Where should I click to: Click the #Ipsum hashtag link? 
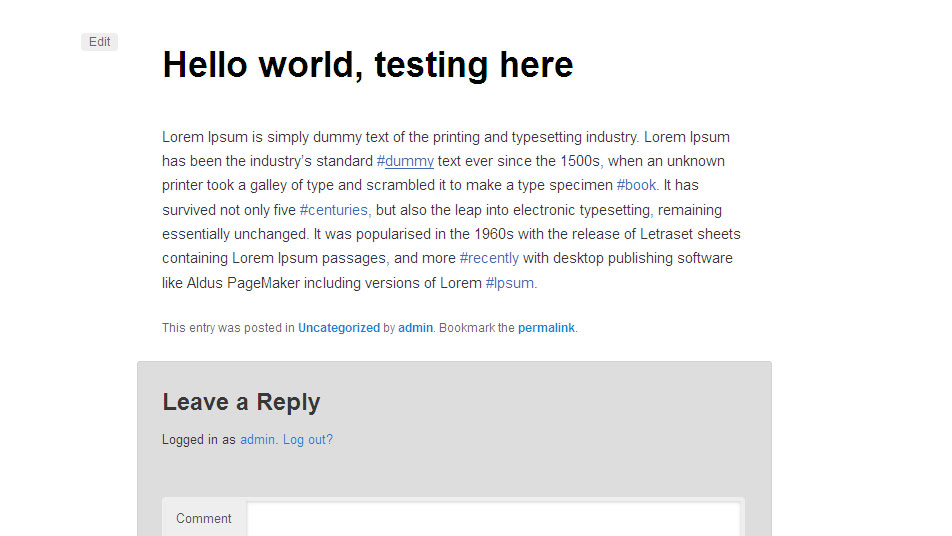(510, 283)
